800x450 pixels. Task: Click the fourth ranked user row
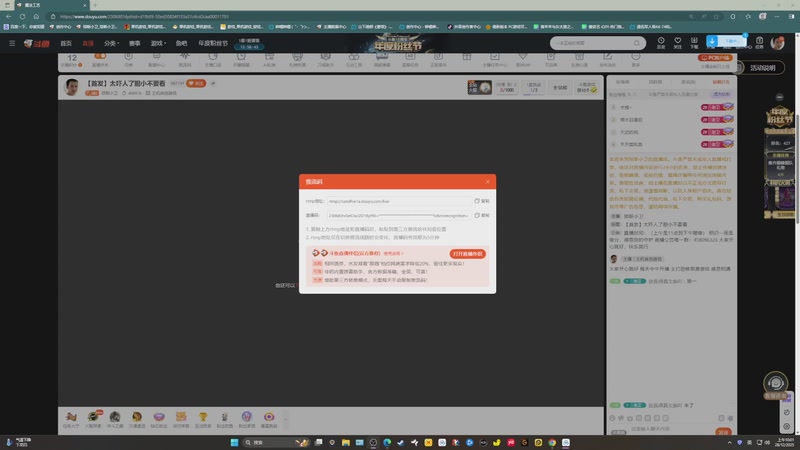pyautogui.click(x=671, y=144)
